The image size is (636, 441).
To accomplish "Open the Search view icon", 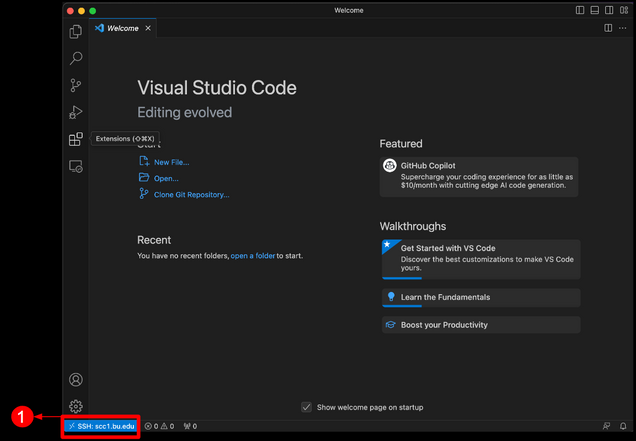I will (x=75, y=58).
